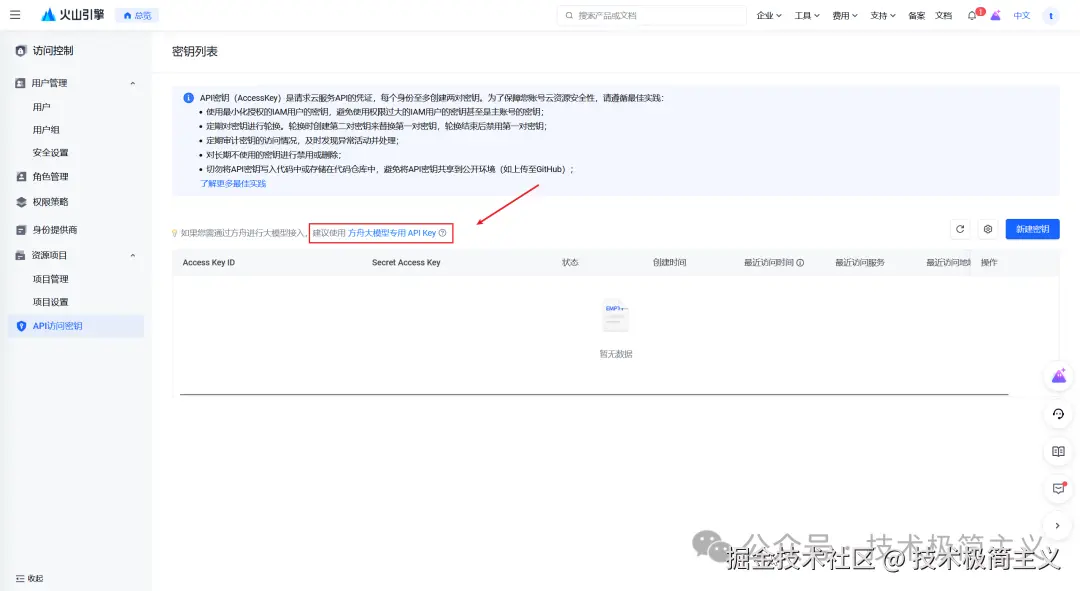Image resolution: width=1080 pixels, height=591 pixels.
Task: Open the 方舟大模型专用 API Key link
Action: point(391,233)
